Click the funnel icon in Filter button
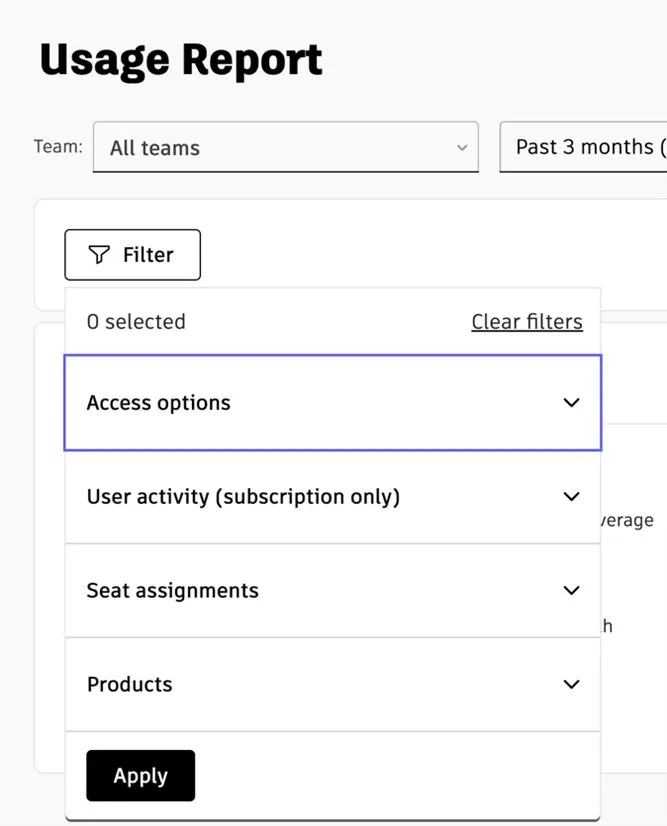This screenshot has width=667, height=826. (99, 256)
